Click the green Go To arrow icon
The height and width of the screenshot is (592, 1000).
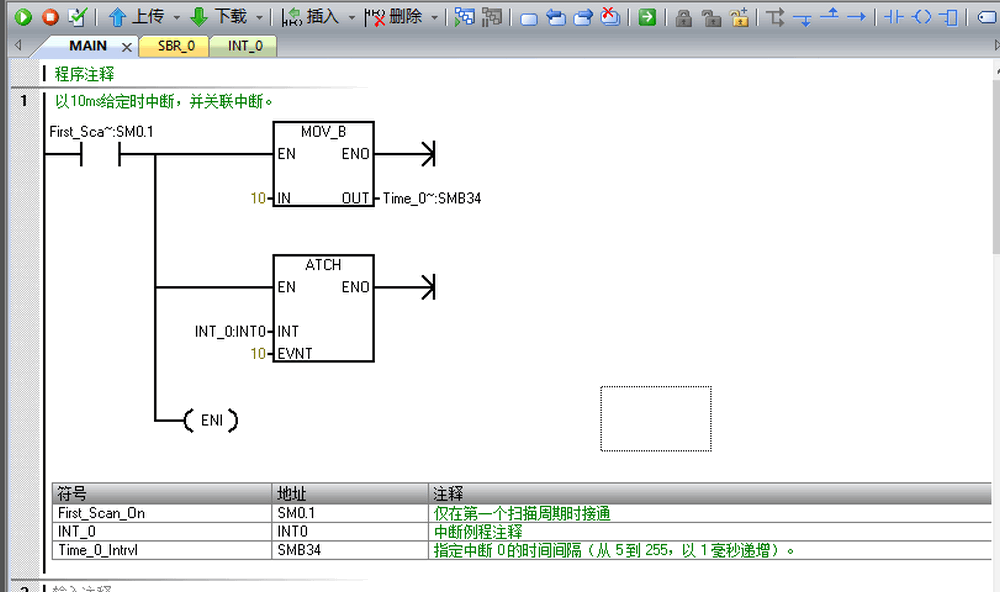point(647,17)
